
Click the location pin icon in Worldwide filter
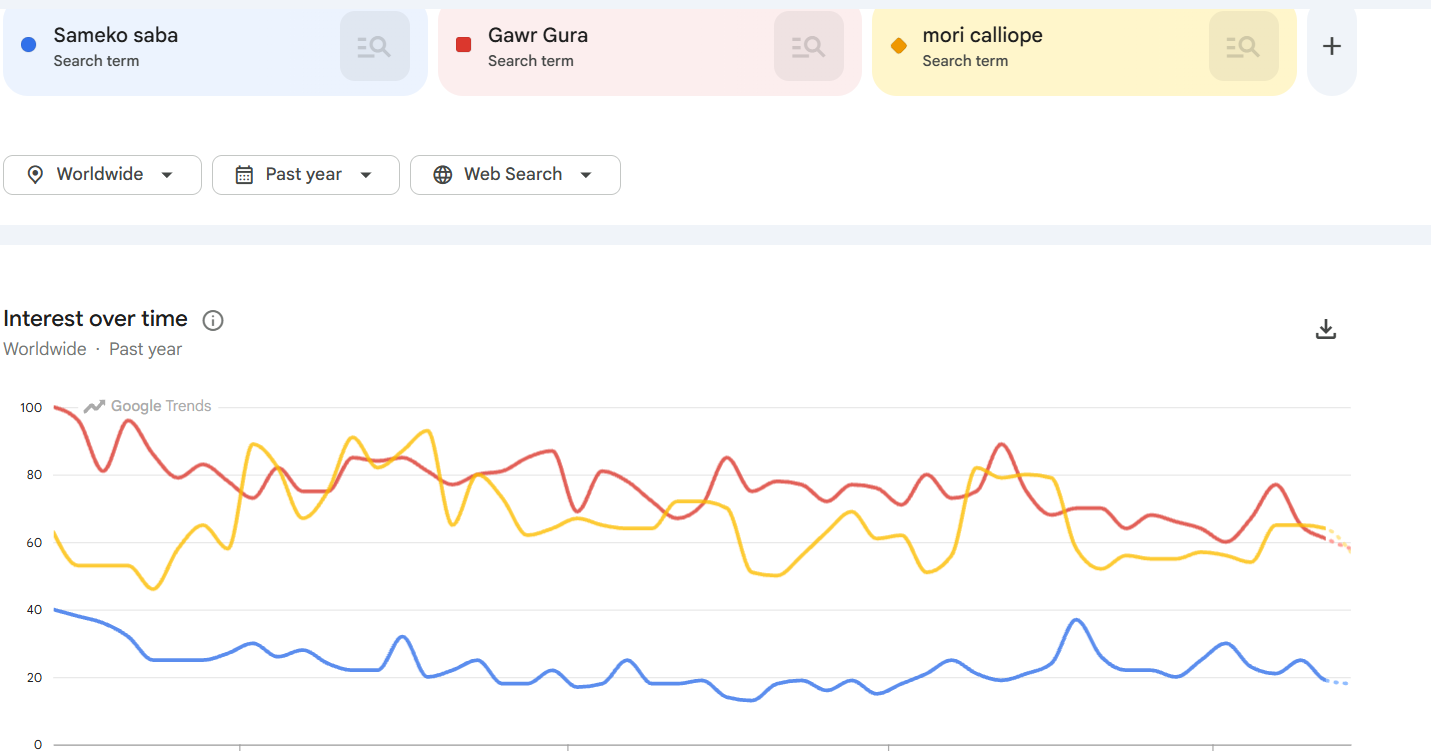pyautogui.click(x=35, y=175)
